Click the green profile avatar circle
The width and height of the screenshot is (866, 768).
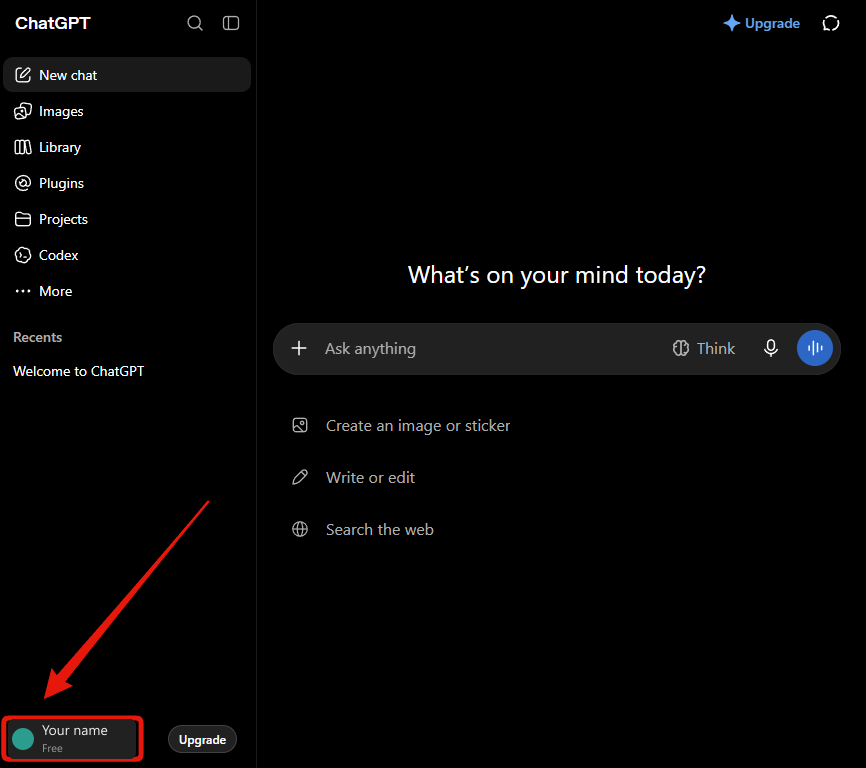tap(23, 739)
